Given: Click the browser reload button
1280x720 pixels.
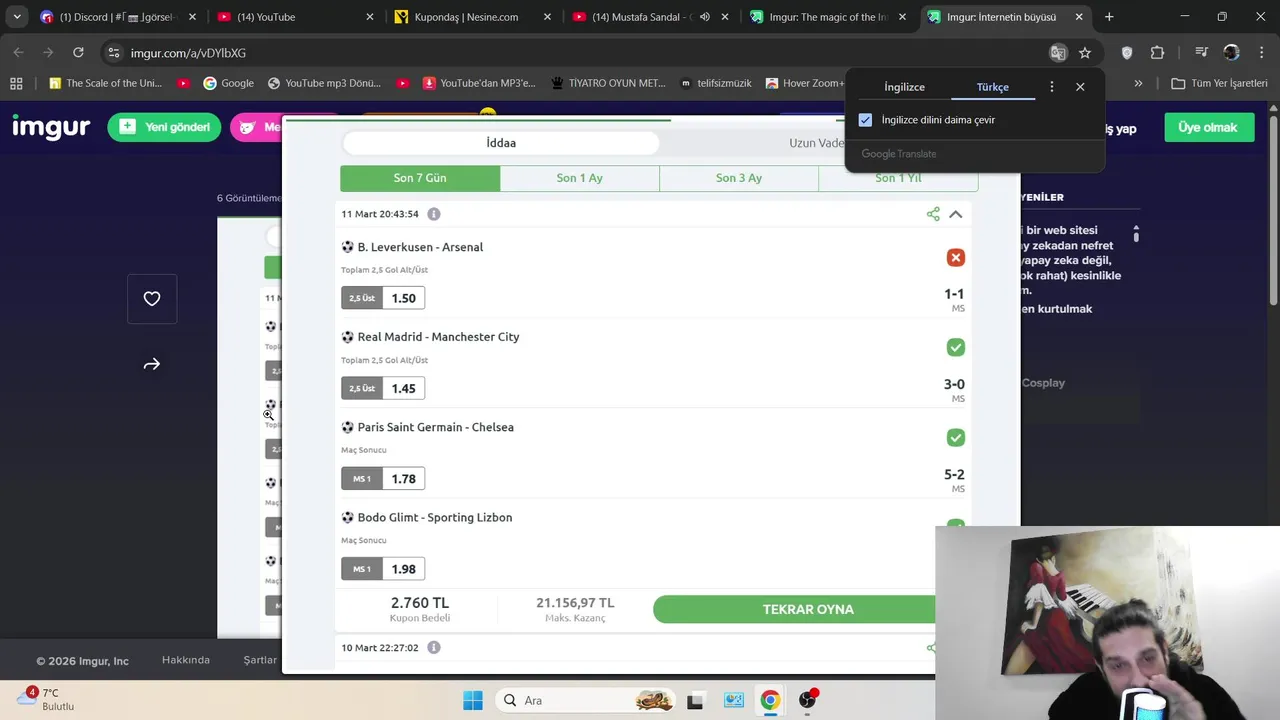Looking at the screenshot, I should [x=78, y=53].
